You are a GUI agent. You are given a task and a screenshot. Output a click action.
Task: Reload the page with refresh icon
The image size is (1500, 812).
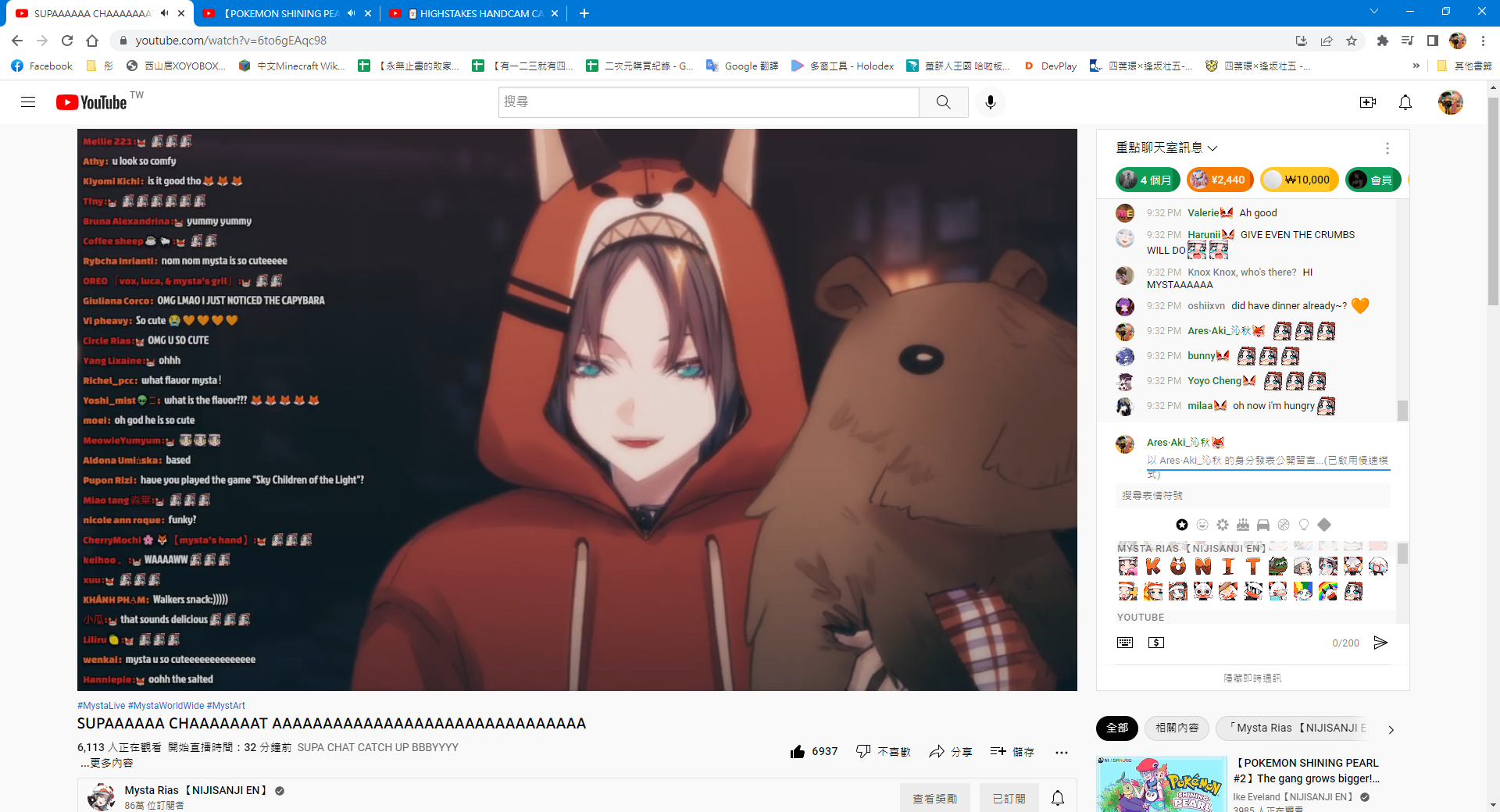[67, 41]
